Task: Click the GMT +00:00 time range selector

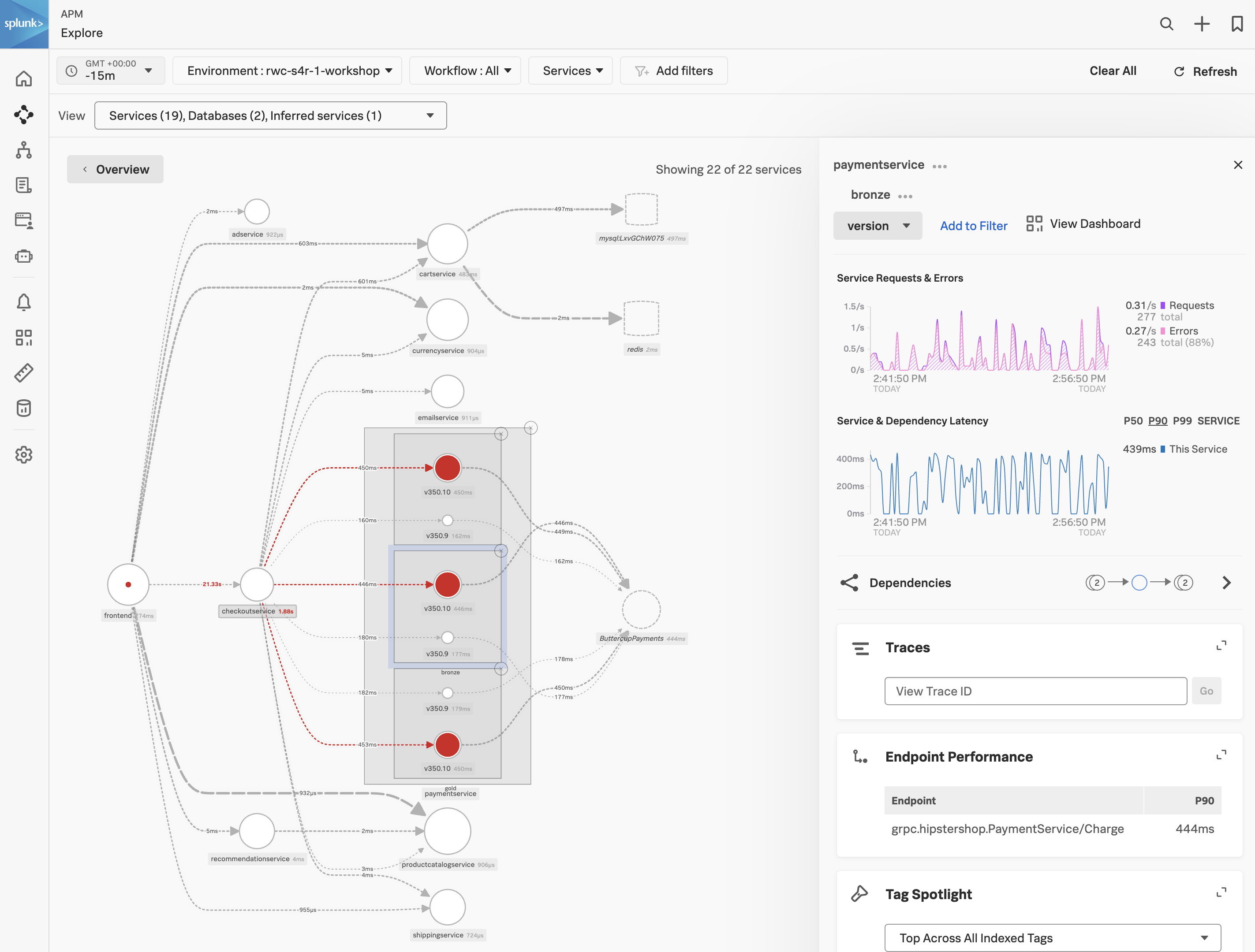Action: (x=109, y=71)
